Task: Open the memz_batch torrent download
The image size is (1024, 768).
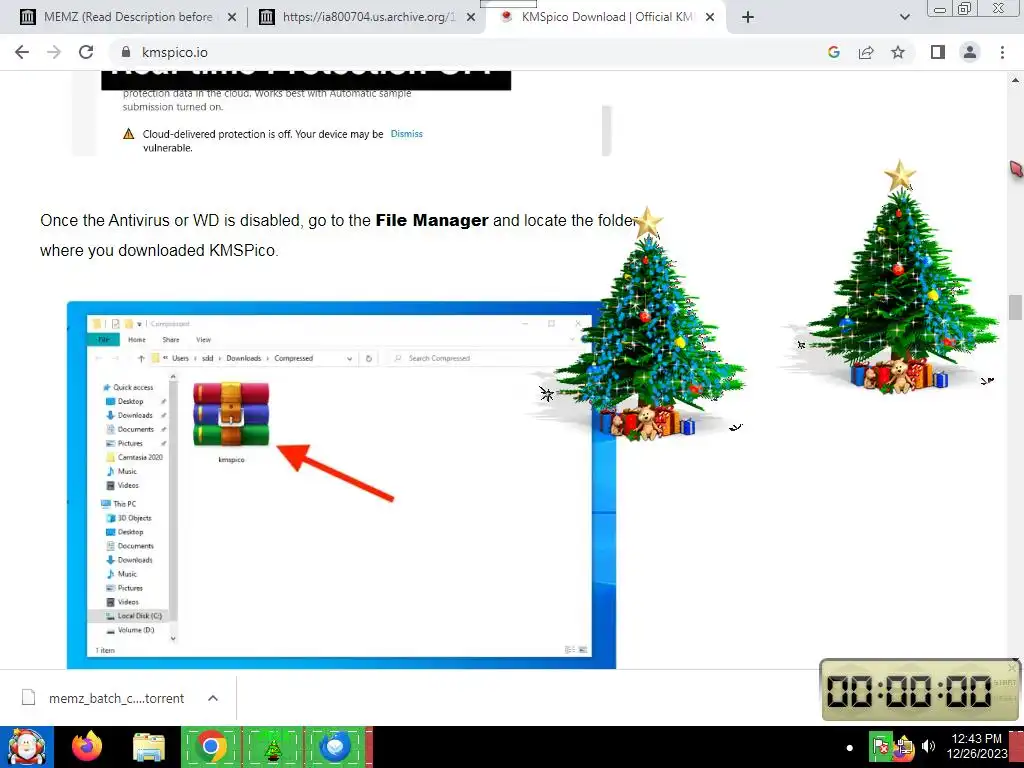Action: [x=116, y=698]
